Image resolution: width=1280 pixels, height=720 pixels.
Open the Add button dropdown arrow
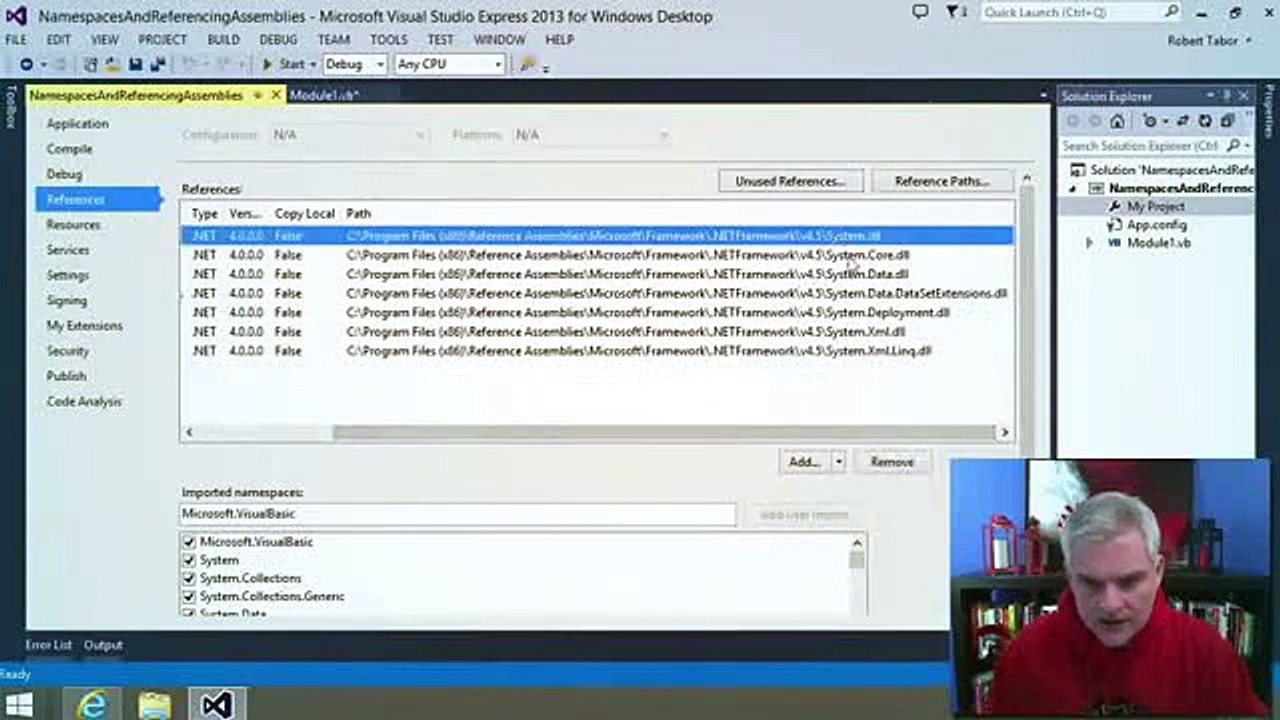click(838, 462)
